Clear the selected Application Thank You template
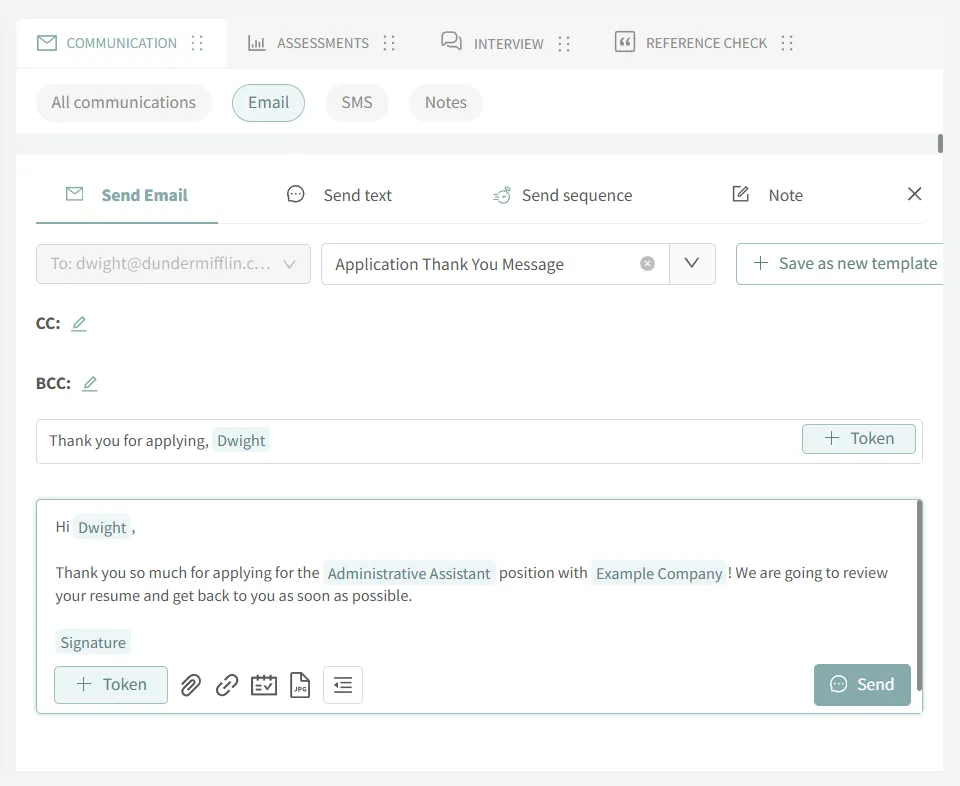Viewport: 960px width, 786px height. pos(647,264)
